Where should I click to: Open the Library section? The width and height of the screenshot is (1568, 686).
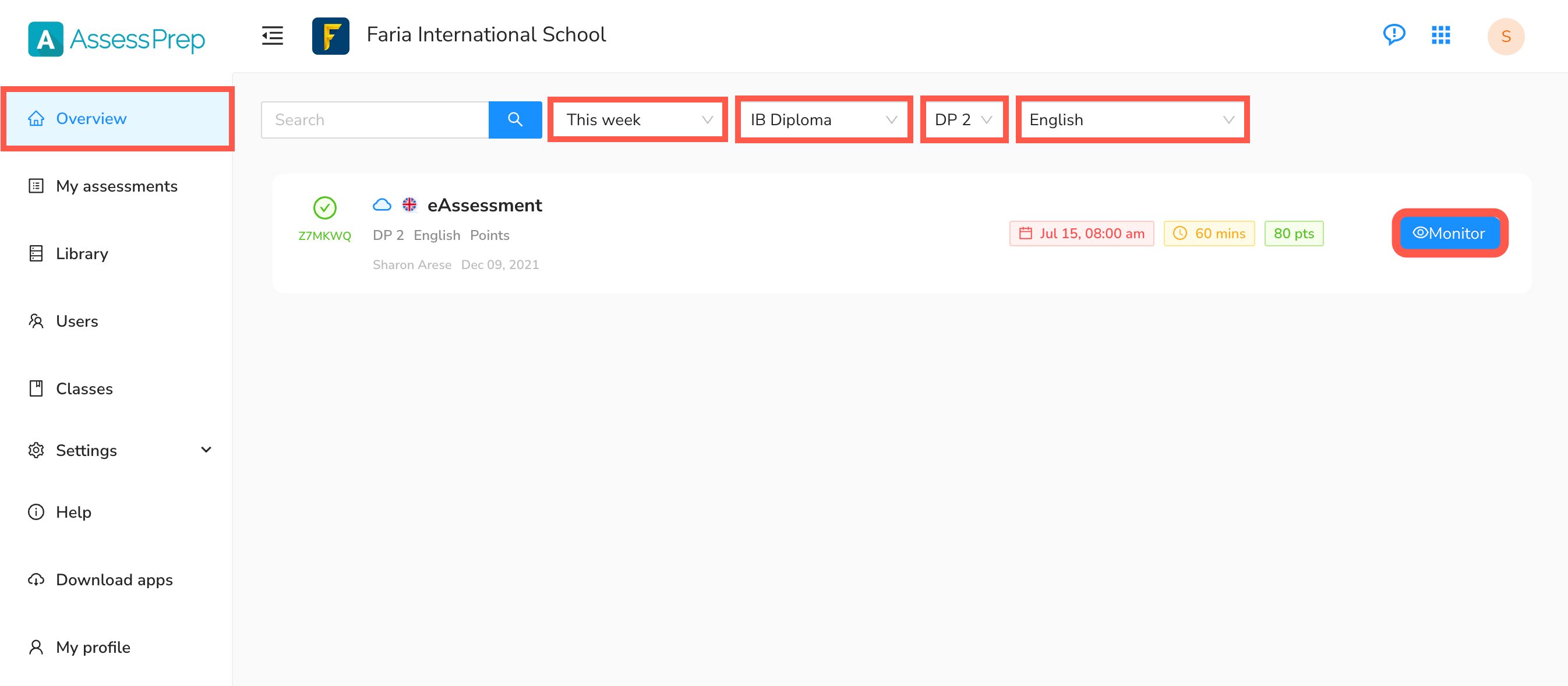(82, 254)
